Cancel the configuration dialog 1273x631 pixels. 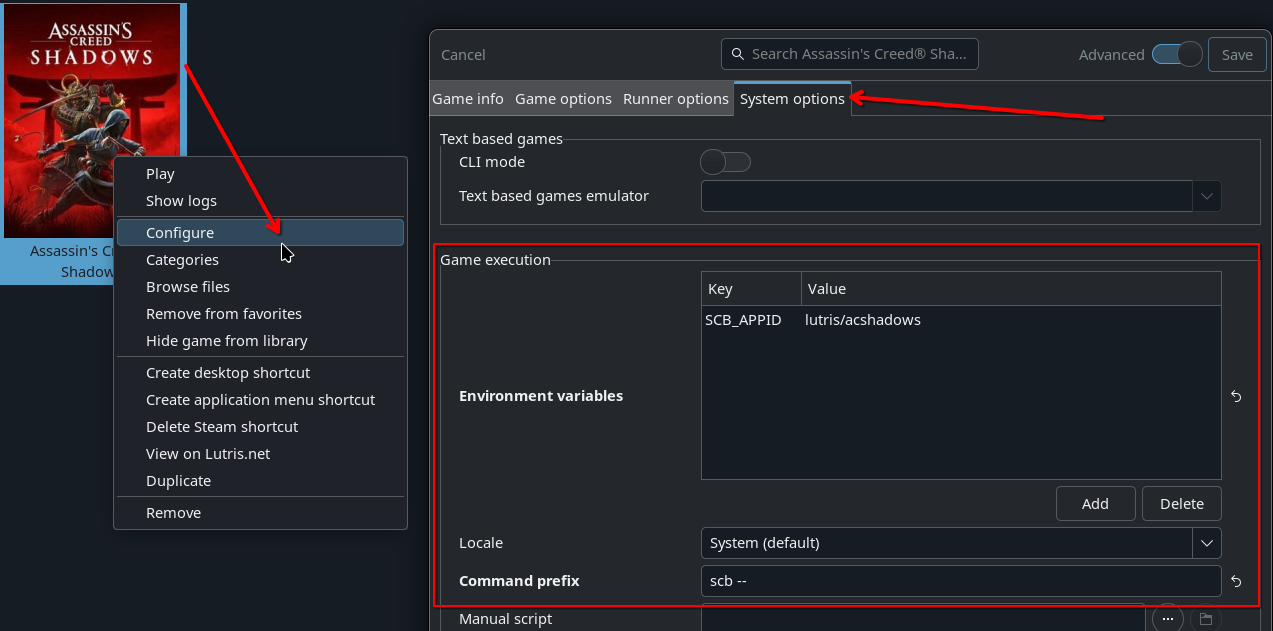point(463,54)
